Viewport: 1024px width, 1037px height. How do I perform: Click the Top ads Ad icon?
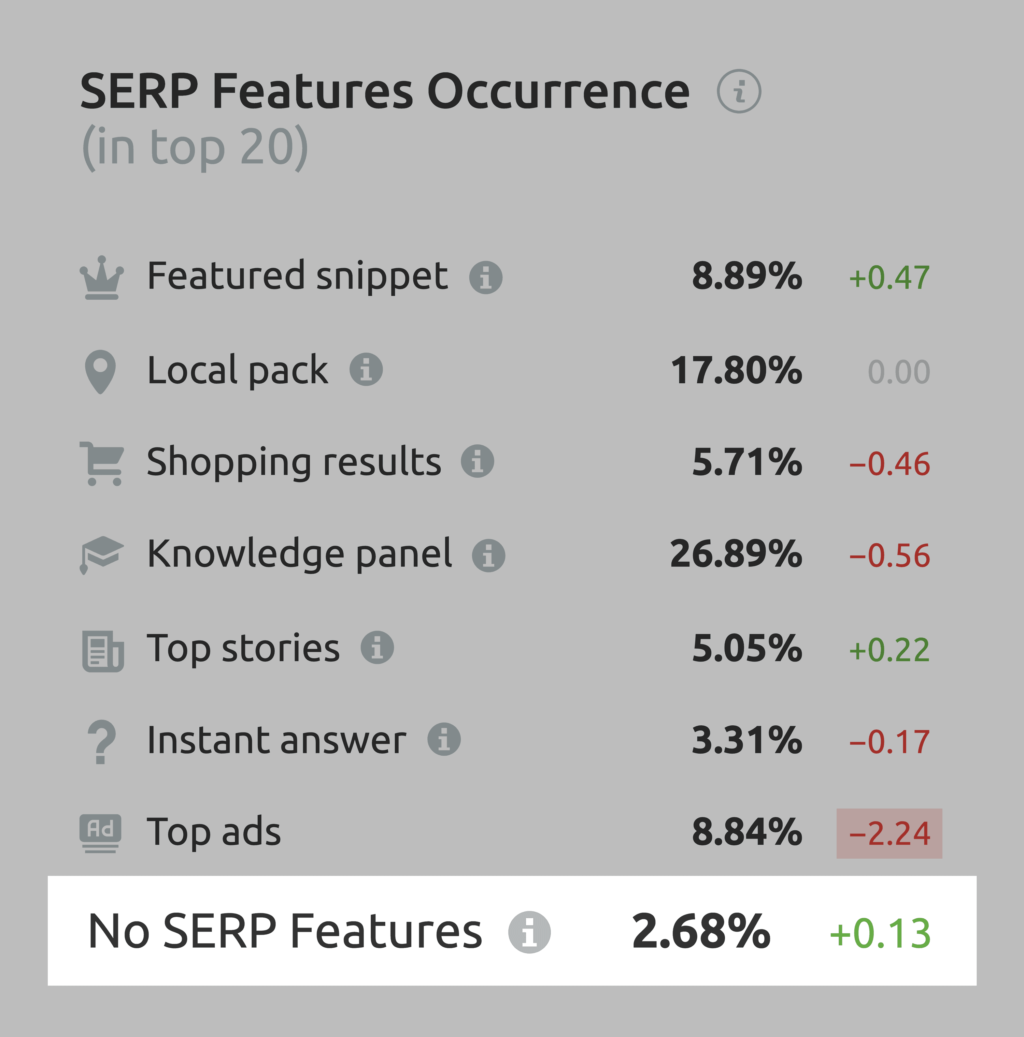102,832
